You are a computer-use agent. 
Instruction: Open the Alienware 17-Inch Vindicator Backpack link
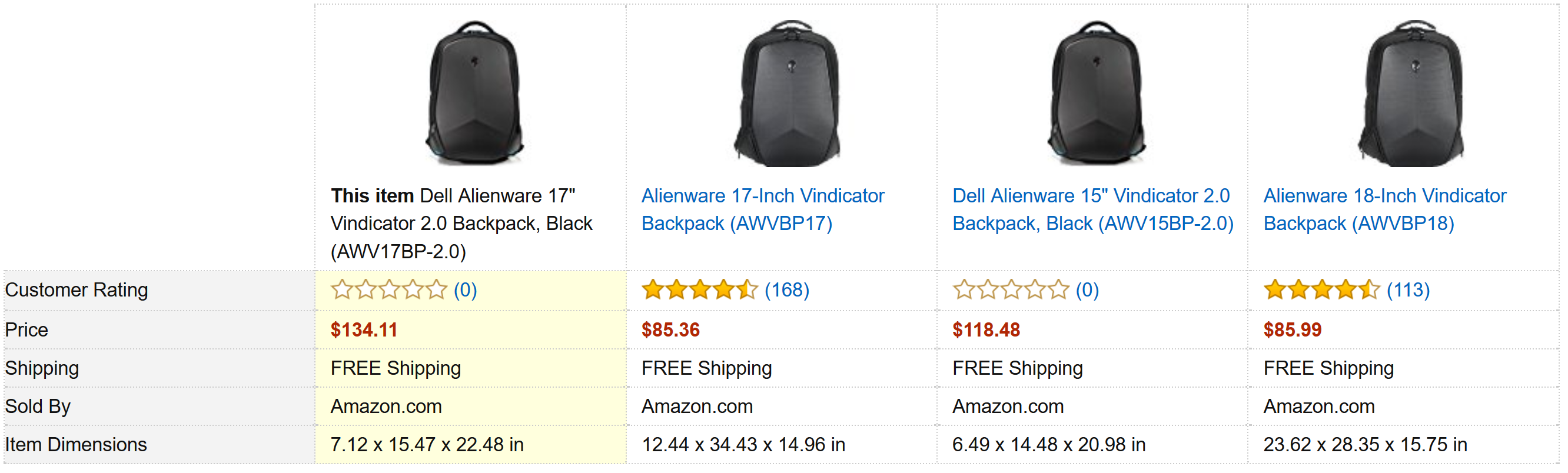[763, 209]
